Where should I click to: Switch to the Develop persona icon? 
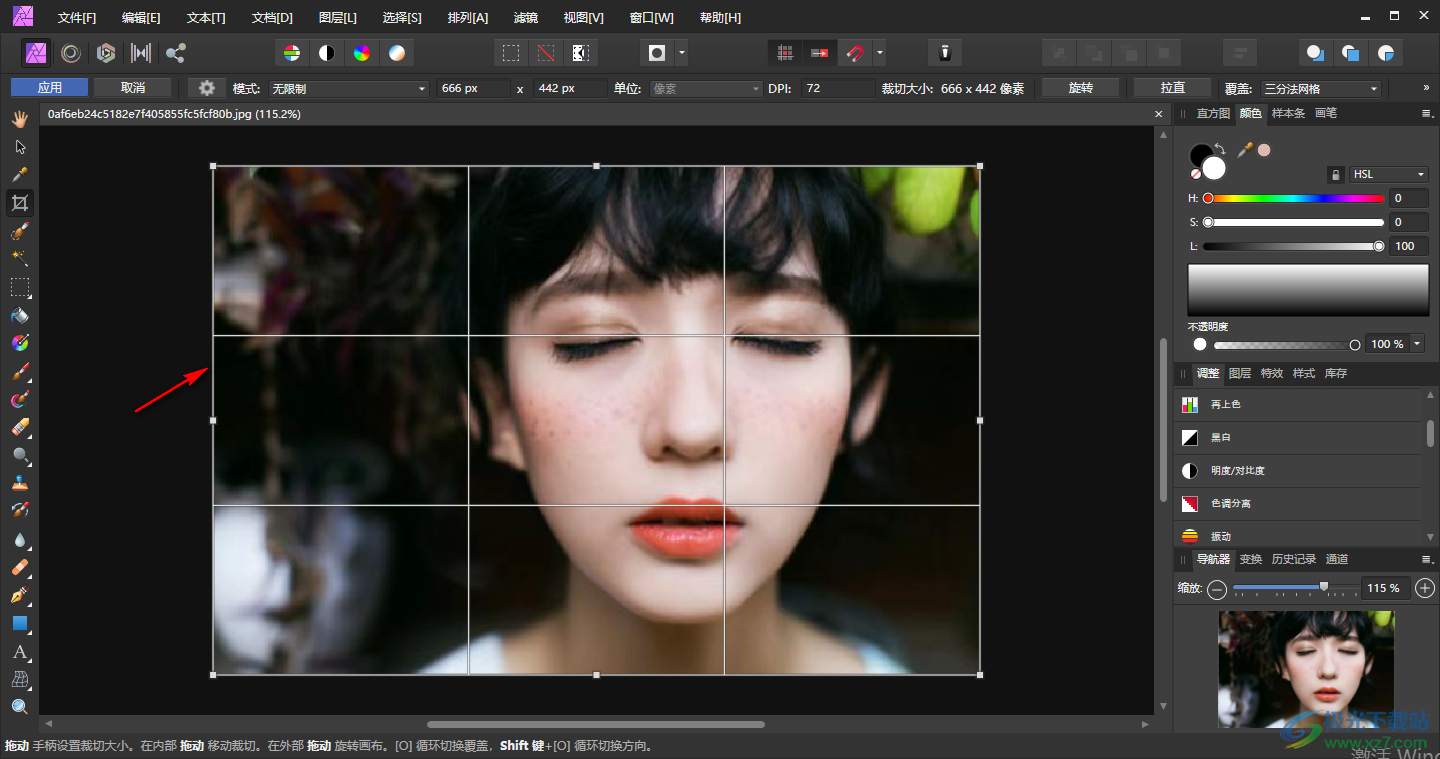tap(105, 53)
